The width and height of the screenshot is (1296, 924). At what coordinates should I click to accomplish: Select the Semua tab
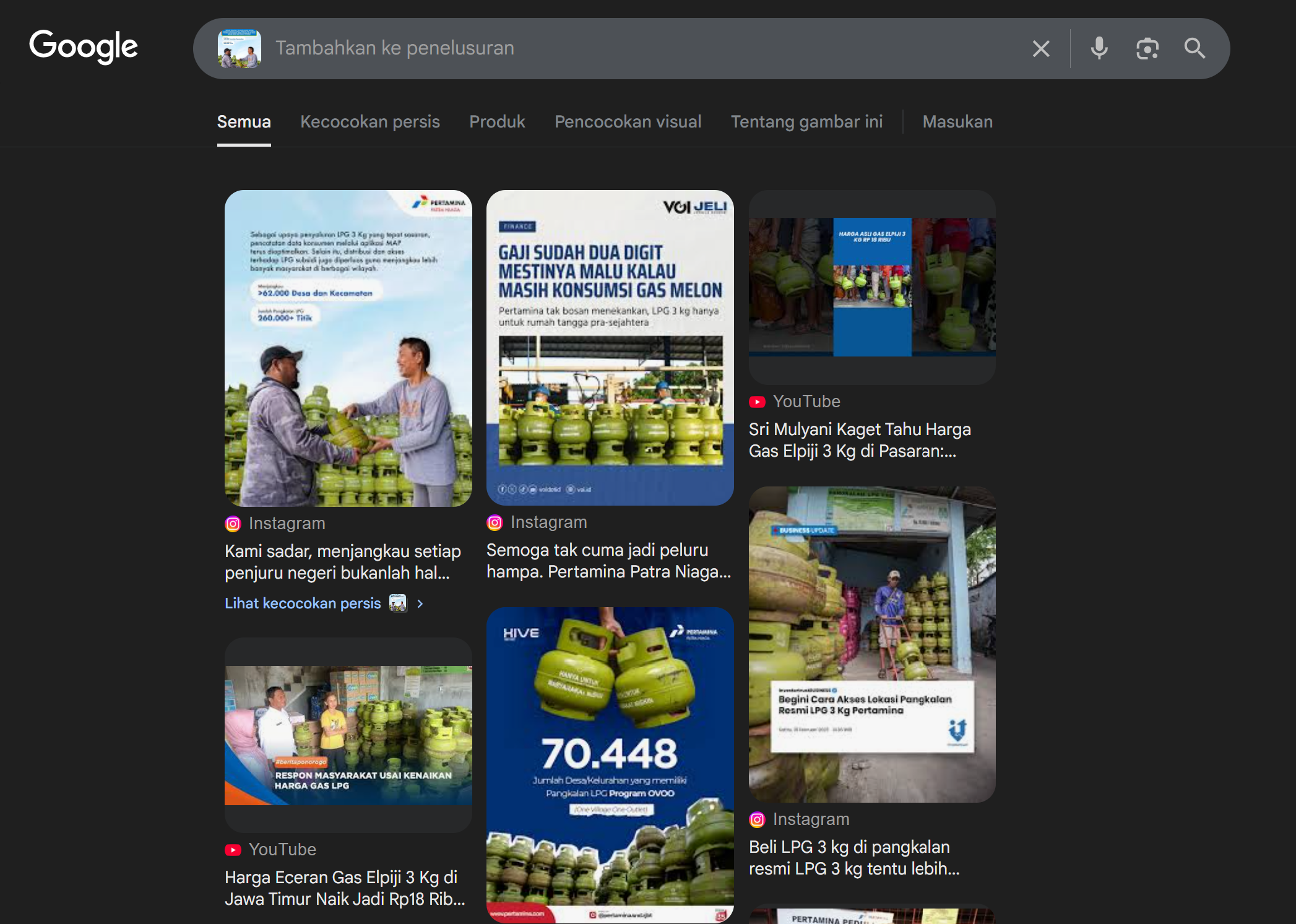pyautogui.click(x=244, y=122)
